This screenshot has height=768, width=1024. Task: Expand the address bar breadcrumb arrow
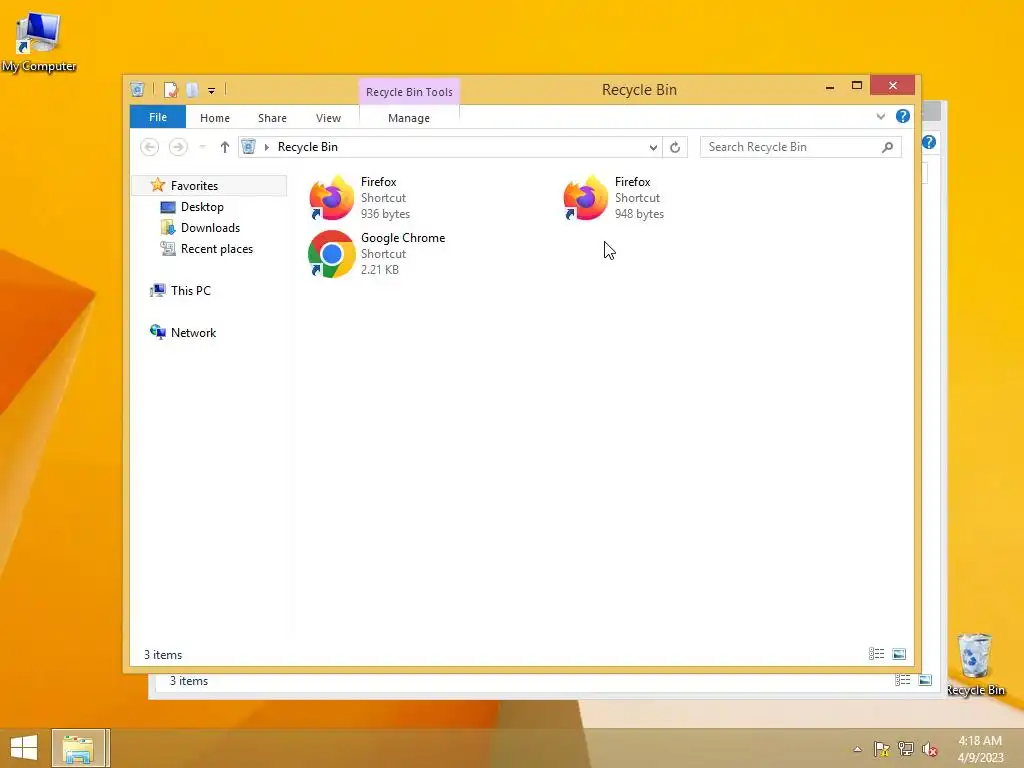point(266,147)
